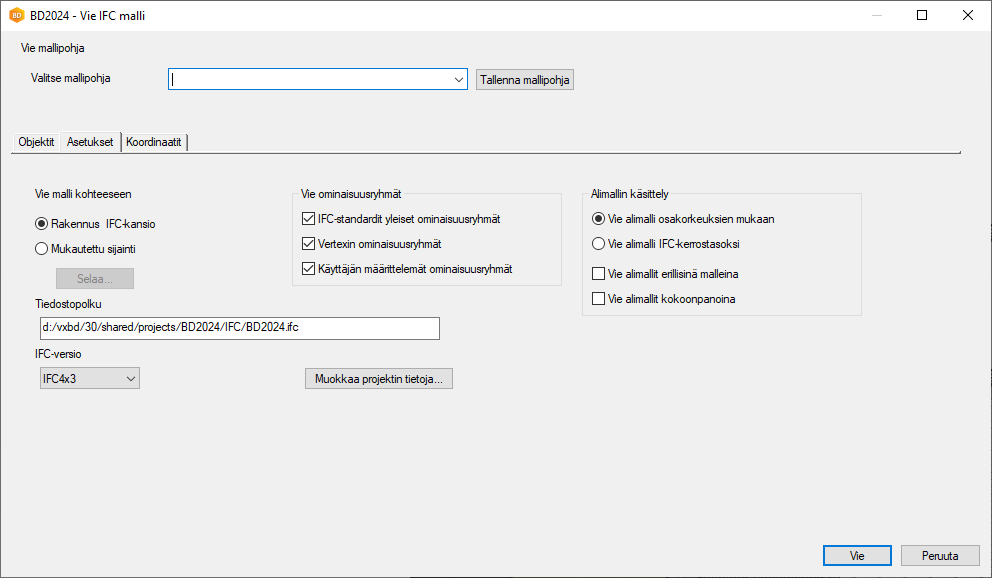The image size is (992, 578).
Task: Select Vie alimalli IFC-kerrostasoksi option
Action: click(599, 243)
